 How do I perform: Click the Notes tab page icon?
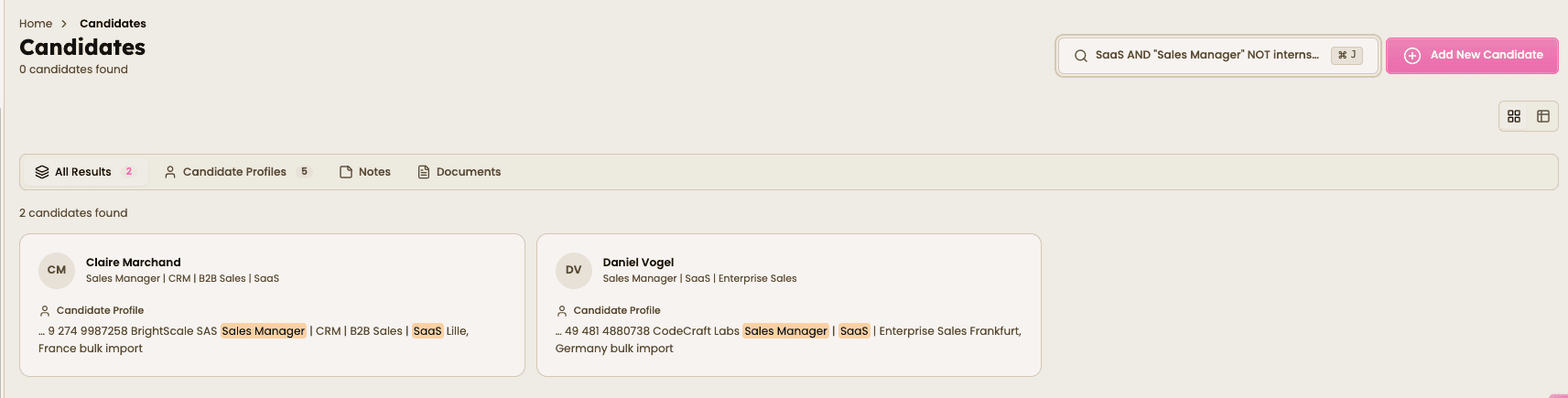click(346, 172)
